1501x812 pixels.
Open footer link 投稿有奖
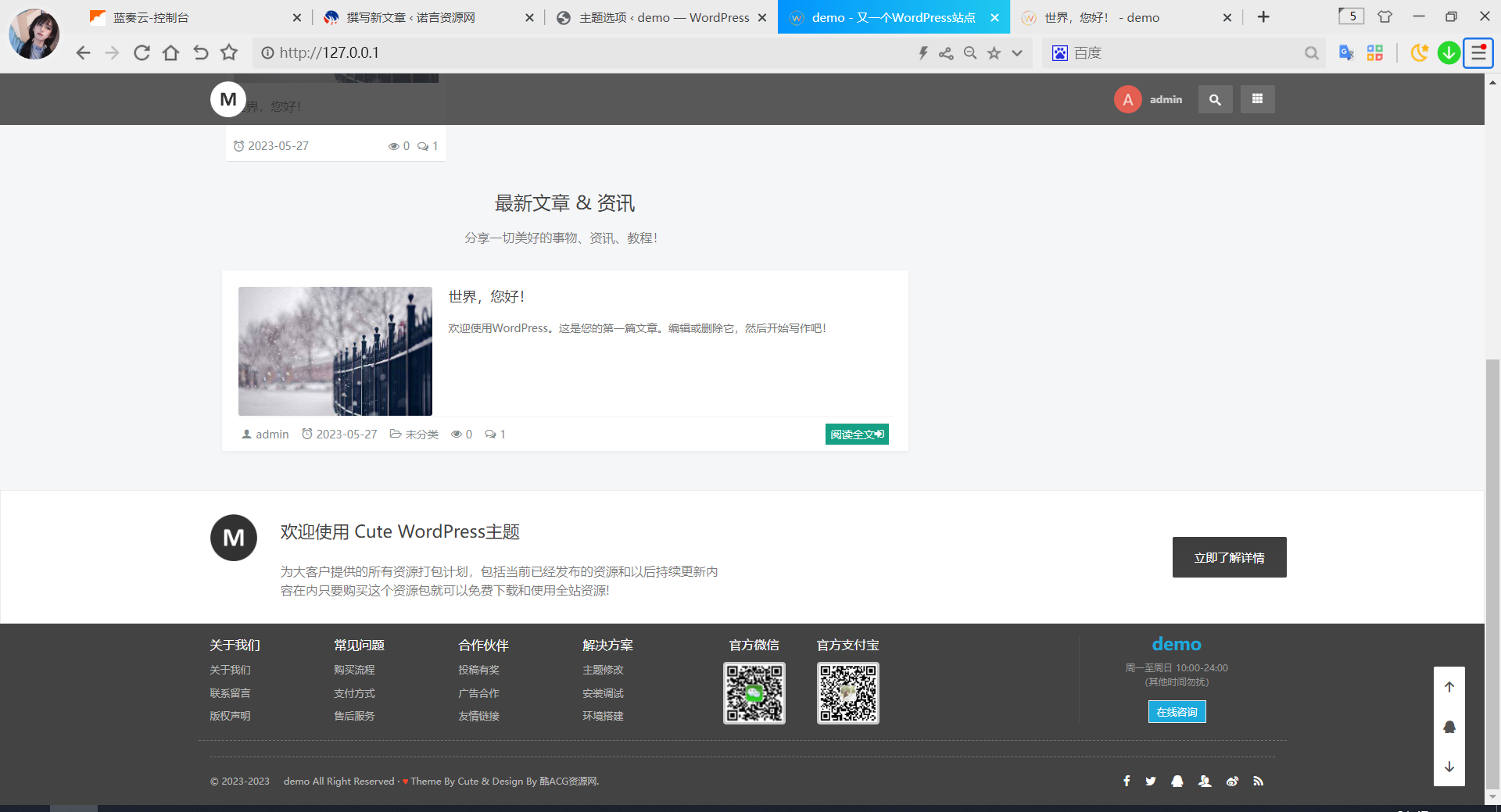(x=478, y=670)
